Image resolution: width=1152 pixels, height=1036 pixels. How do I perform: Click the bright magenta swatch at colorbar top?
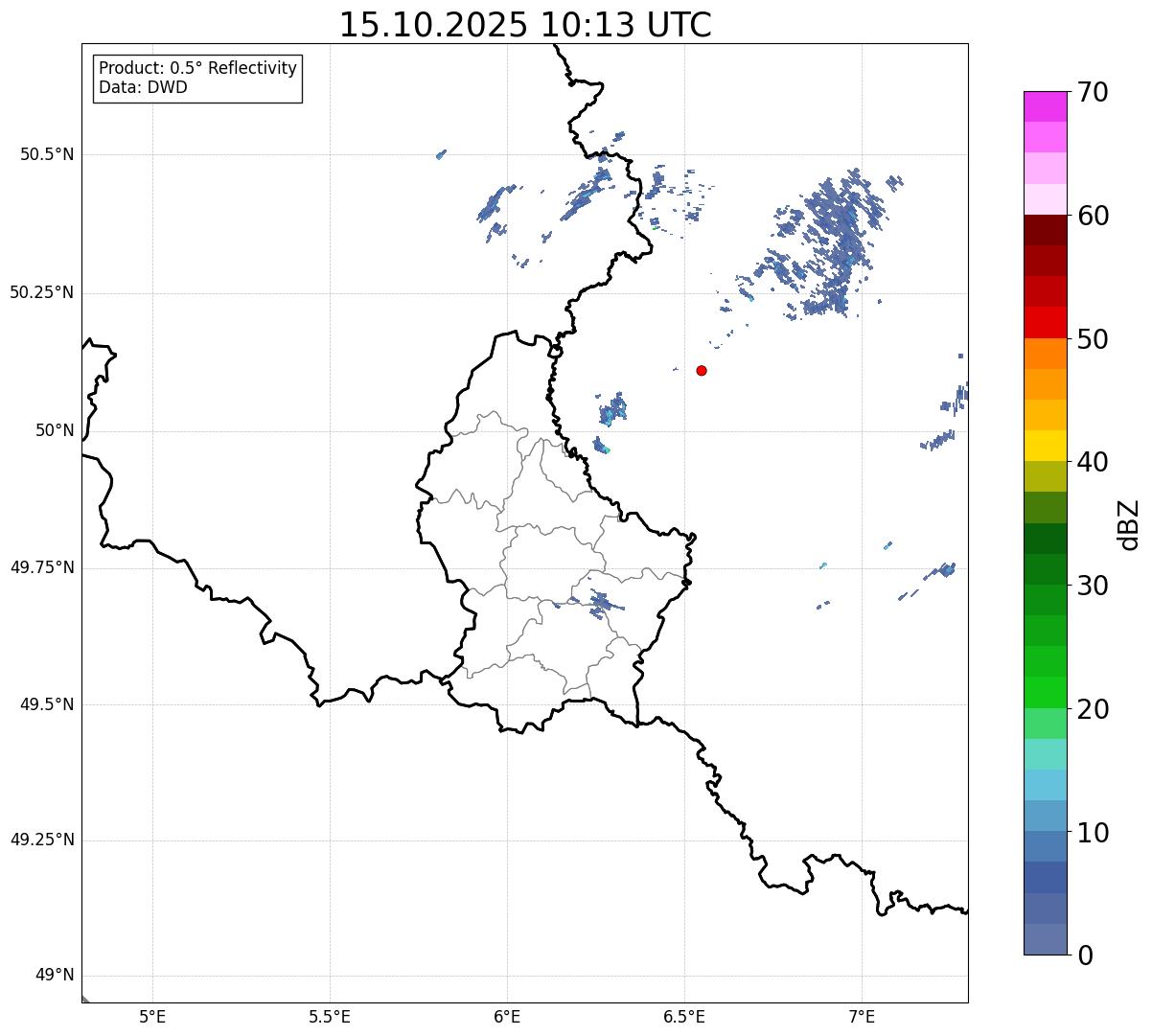point(1045,106)
